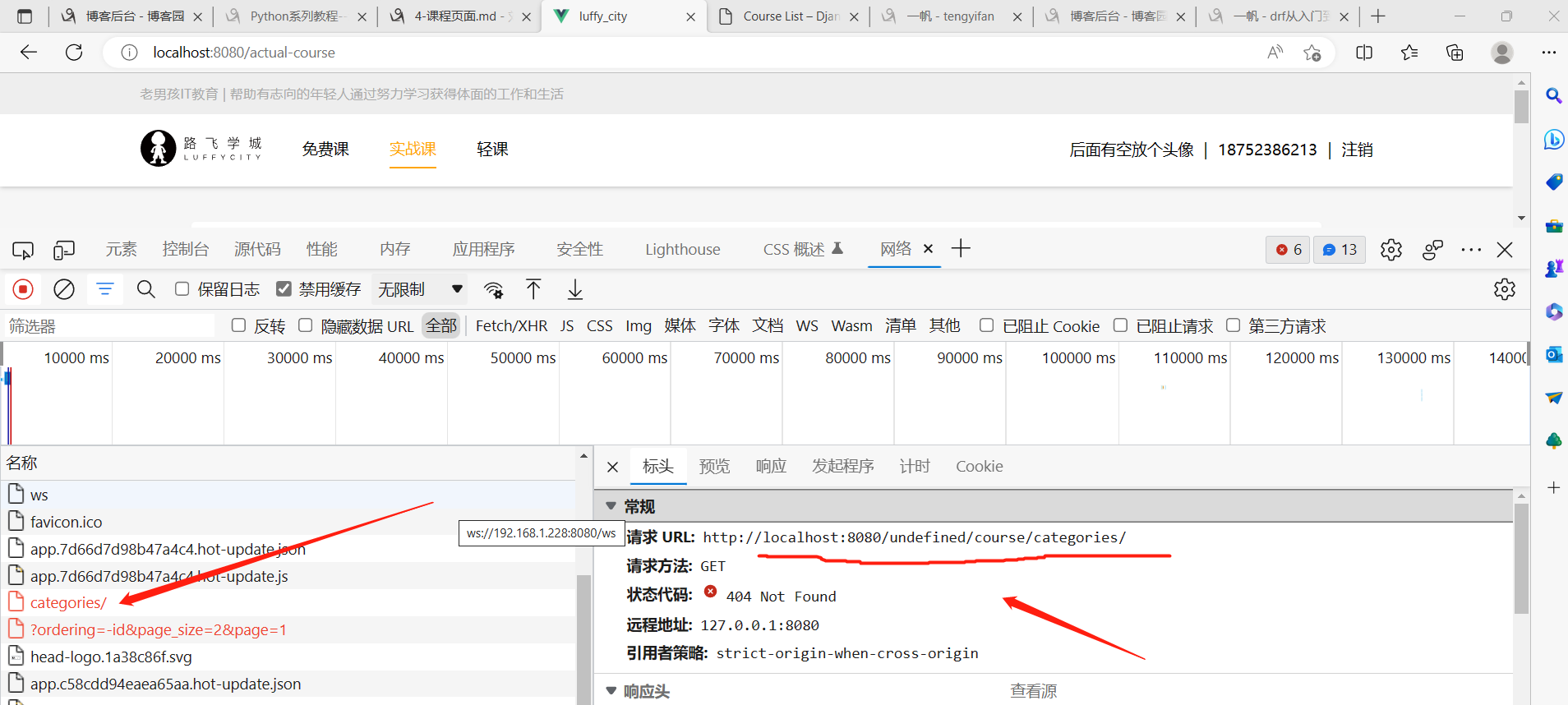Open 免费课 navigation link
Screen dimensions: 1568x705
(325, 149)
